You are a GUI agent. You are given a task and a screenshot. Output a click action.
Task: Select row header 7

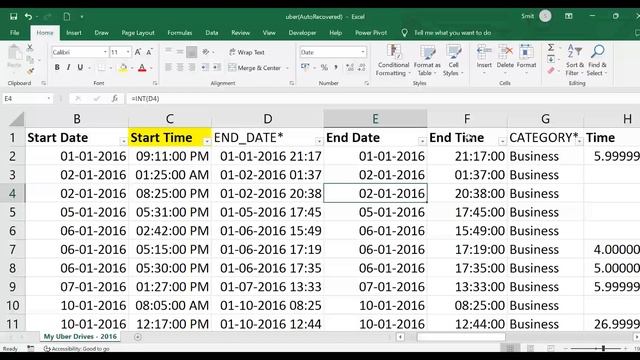tap(13, 249)
